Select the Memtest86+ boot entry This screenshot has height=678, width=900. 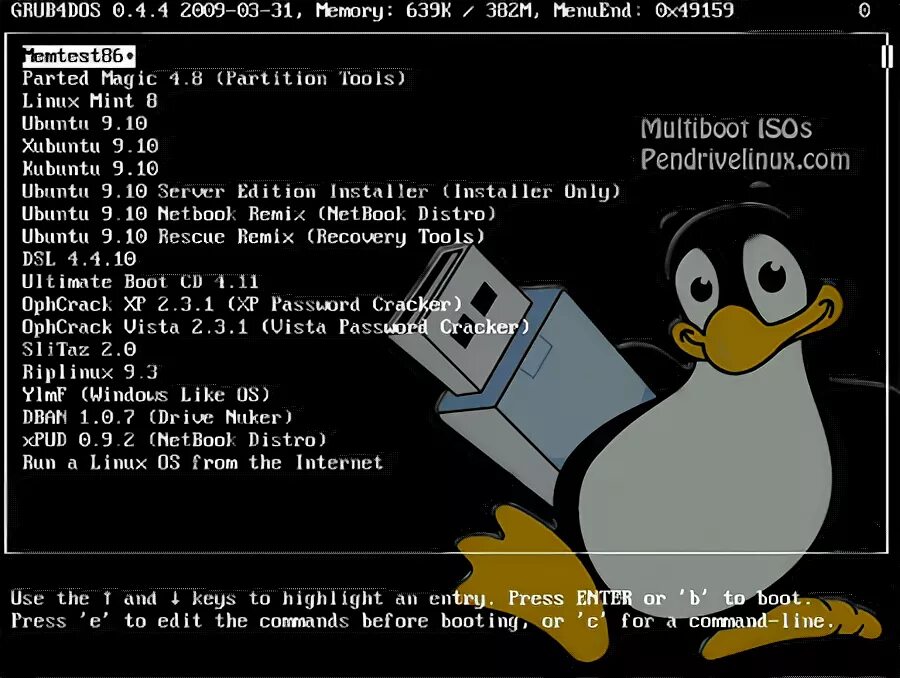[79, 56]
